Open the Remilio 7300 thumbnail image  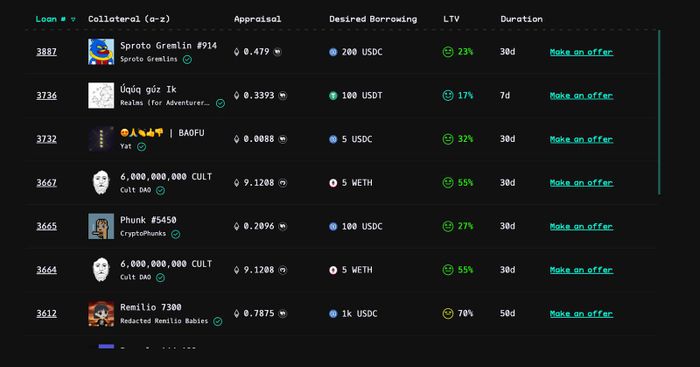point(101,313)
